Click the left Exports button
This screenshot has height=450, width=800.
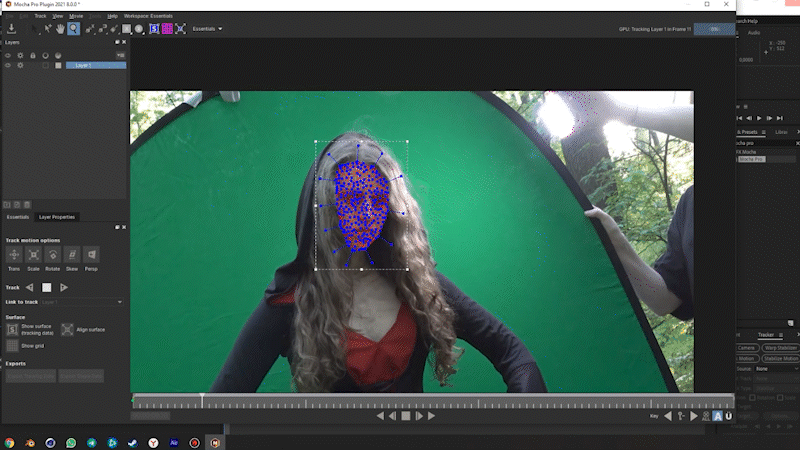(x=31, y=376)
